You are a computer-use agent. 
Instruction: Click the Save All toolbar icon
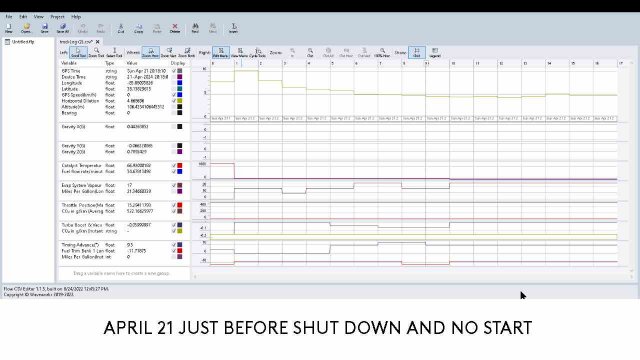pos(62,28)
